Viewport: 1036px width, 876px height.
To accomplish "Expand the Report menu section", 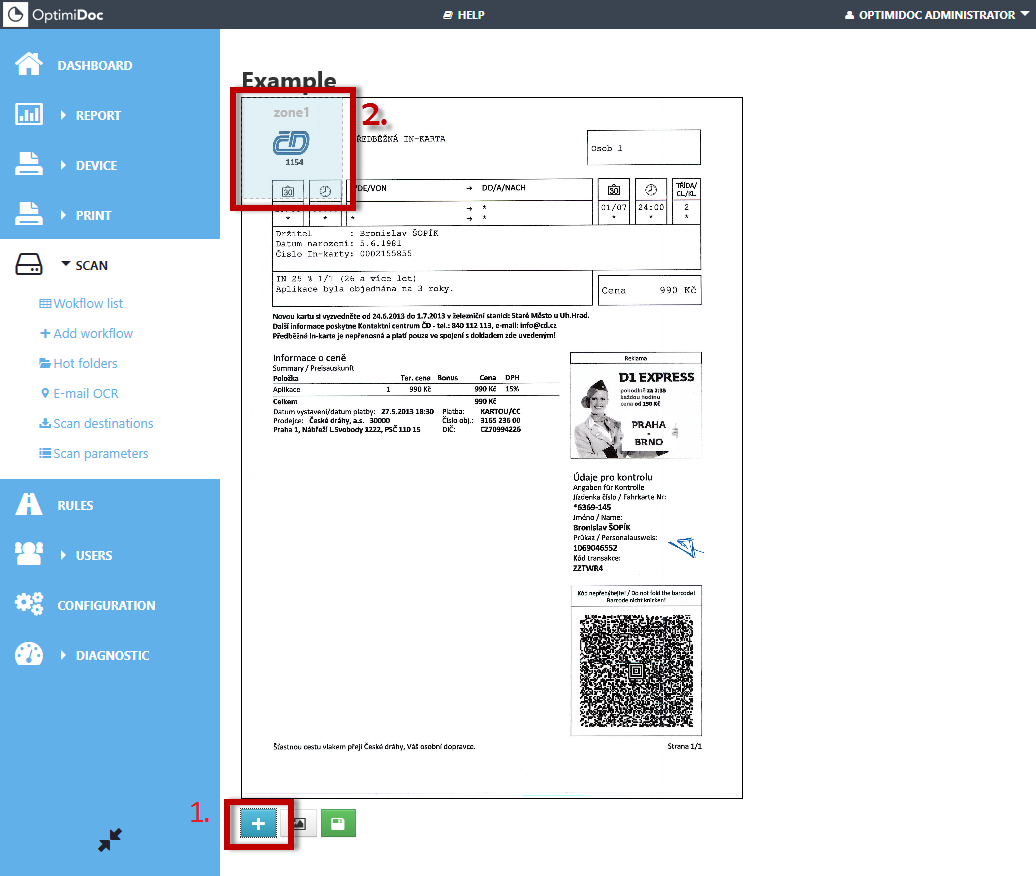I will click(x=97, y=115).
